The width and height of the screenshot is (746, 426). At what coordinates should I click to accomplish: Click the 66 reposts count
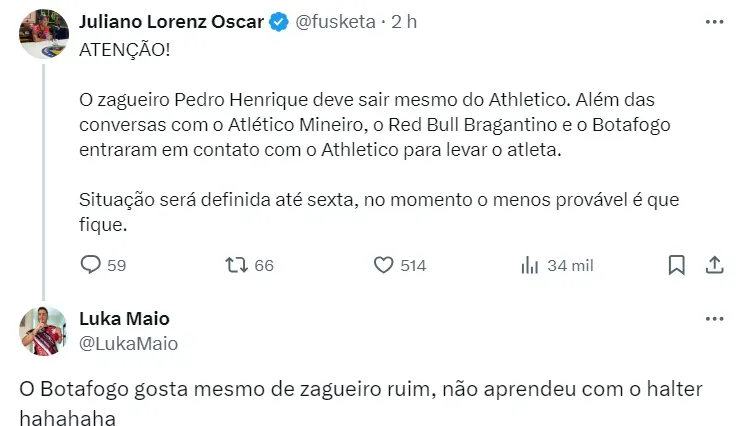pyautogui.click(x=264, y=265)
